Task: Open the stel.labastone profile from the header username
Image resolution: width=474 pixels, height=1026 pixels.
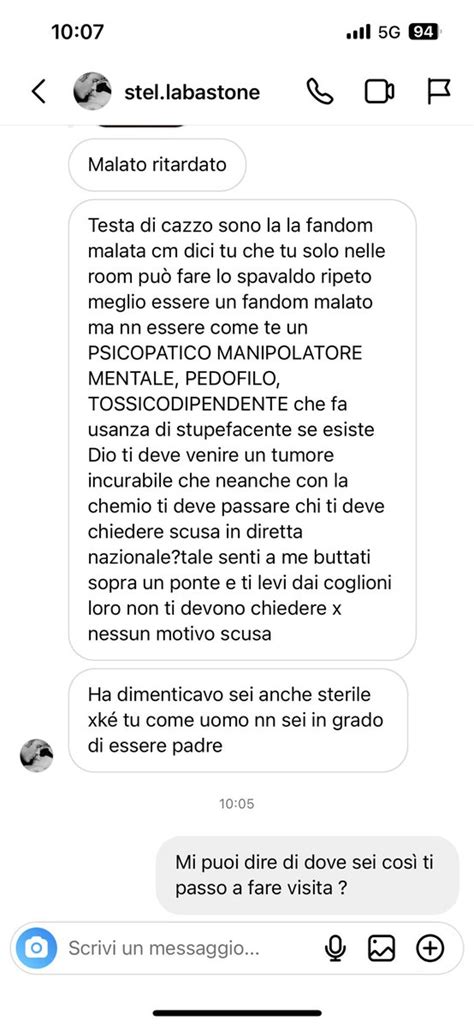Action: pyautogui.click(x=192, y=92)
